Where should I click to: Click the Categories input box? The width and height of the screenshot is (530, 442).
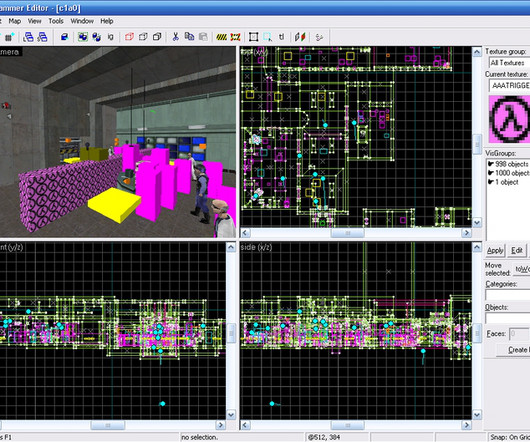(508, 295)
